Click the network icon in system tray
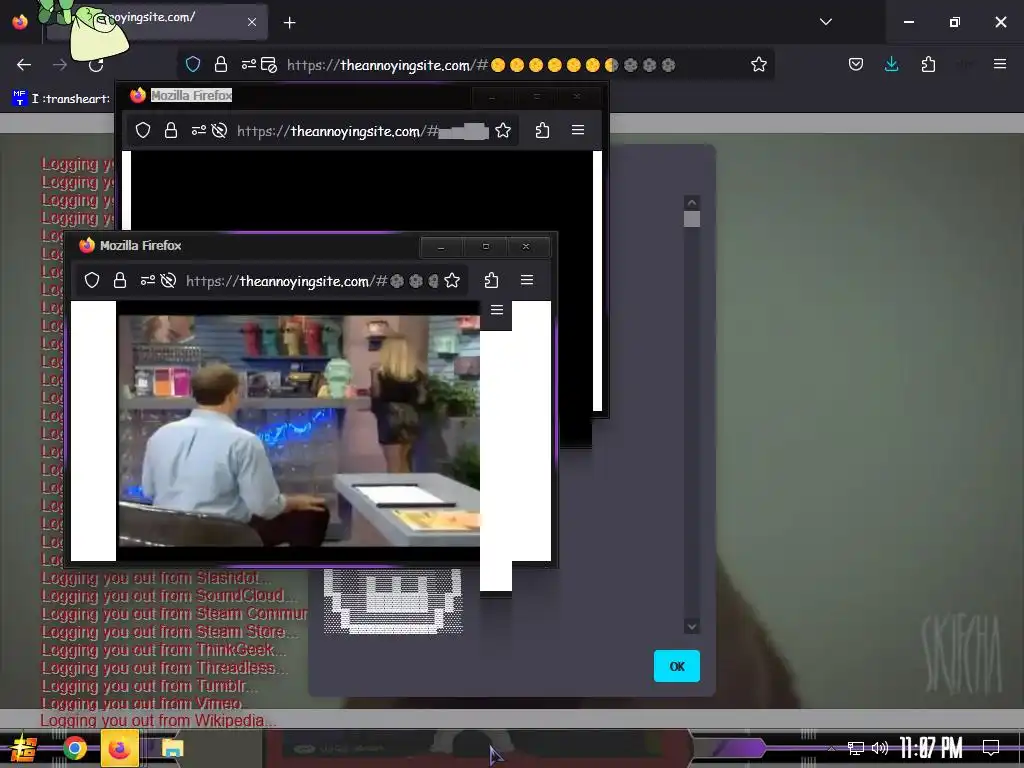The image size is (1024, 768). [x=855, y=748]
